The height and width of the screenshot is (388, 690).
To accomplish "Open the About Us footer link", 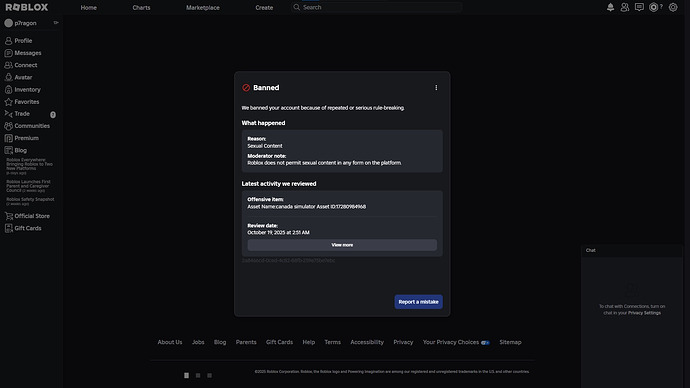I will click(x=170, y=342).
